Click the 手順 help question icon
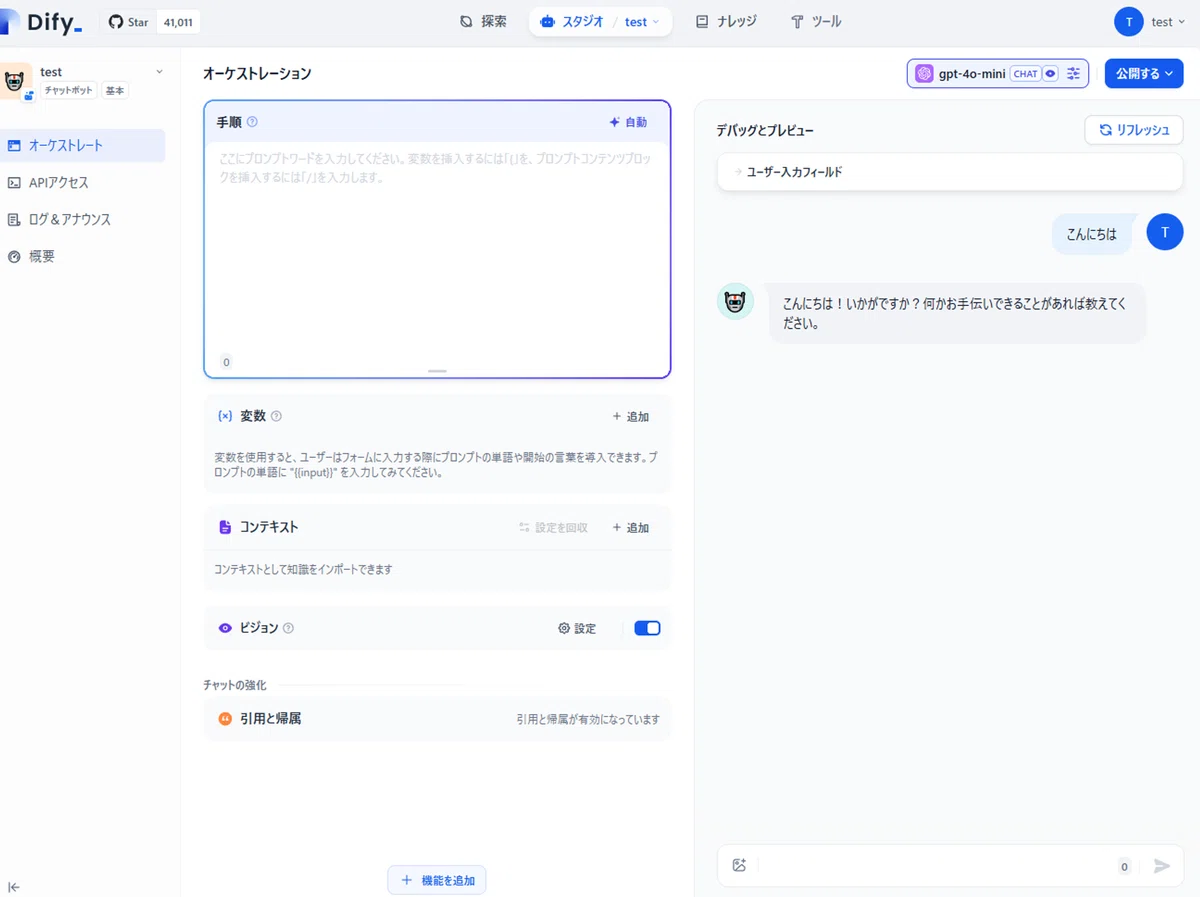The width and height of the screenshot is (1200, 897). point(252,122)
